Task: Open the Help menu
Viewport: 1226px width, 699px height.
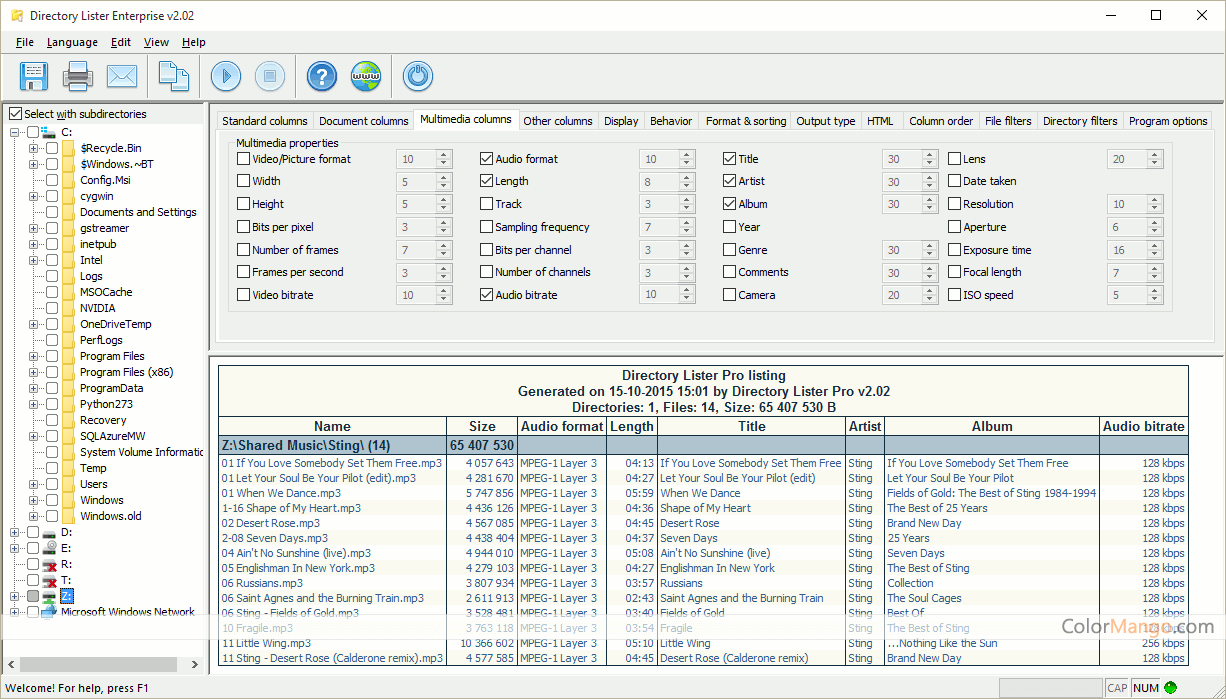Action: [x=194, y=42]
